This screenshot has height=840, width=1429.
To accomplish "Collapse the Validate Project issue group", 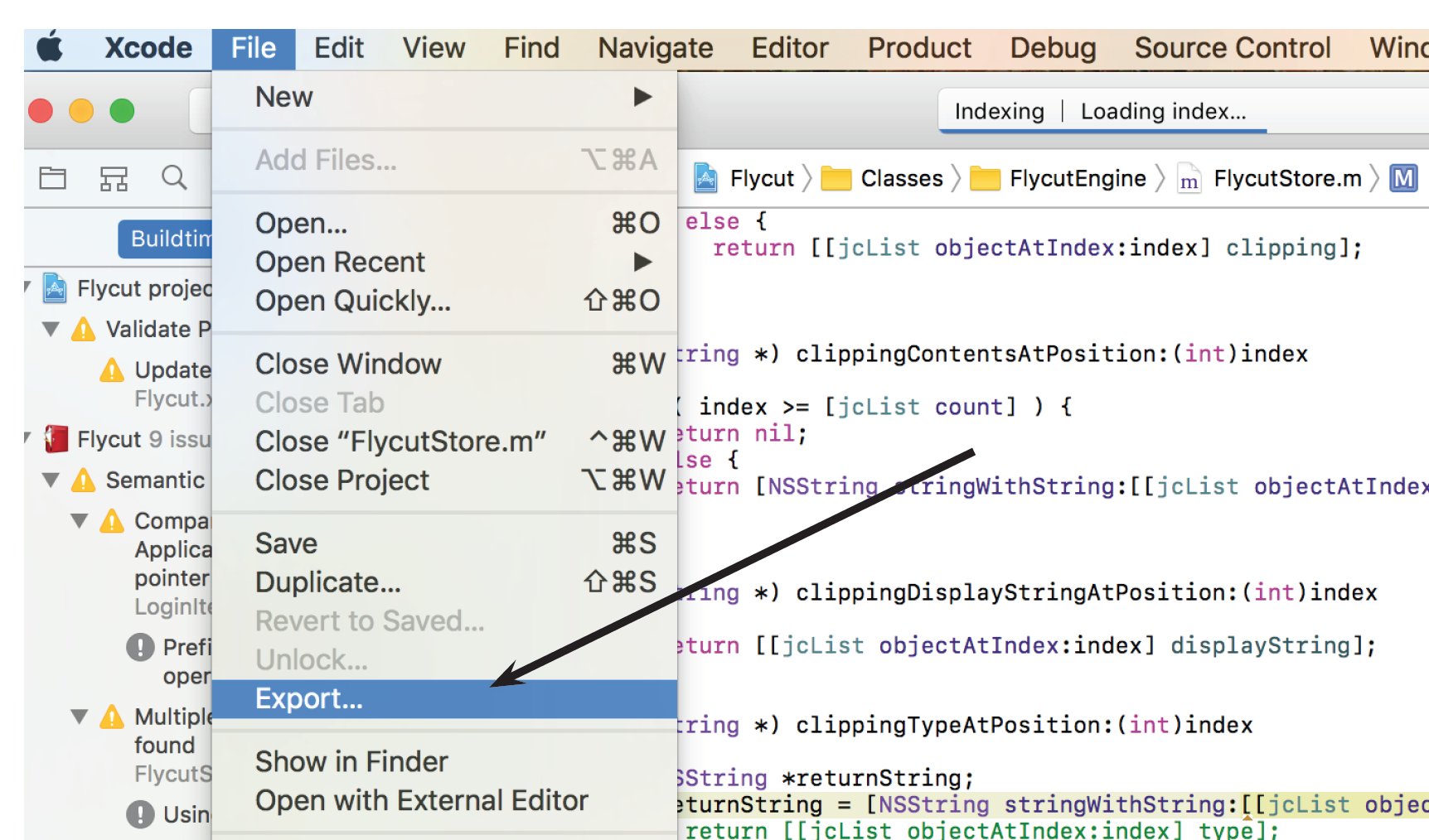I will click(51, 330).
